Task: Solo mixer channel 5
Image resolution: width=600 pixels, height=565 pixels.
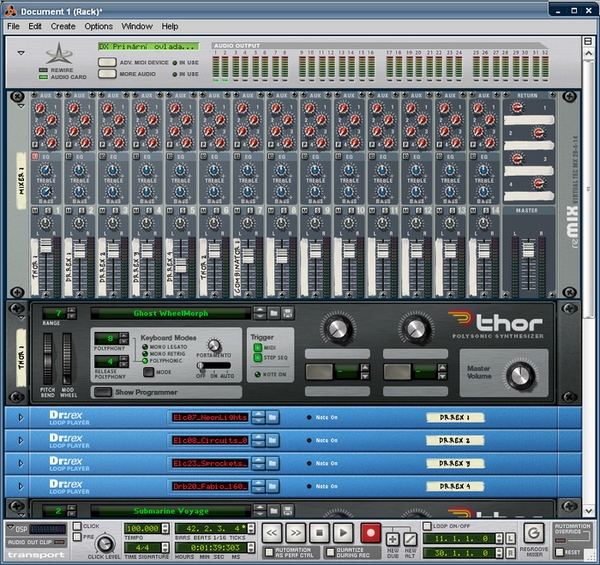Action: pyautogui.click(x=183, y=210)
